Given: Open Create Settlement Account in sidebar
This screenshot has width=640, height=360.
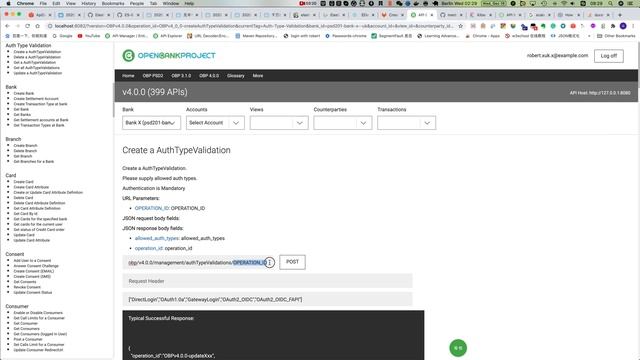Looking at the screenshot, I should tap(36, 99).
